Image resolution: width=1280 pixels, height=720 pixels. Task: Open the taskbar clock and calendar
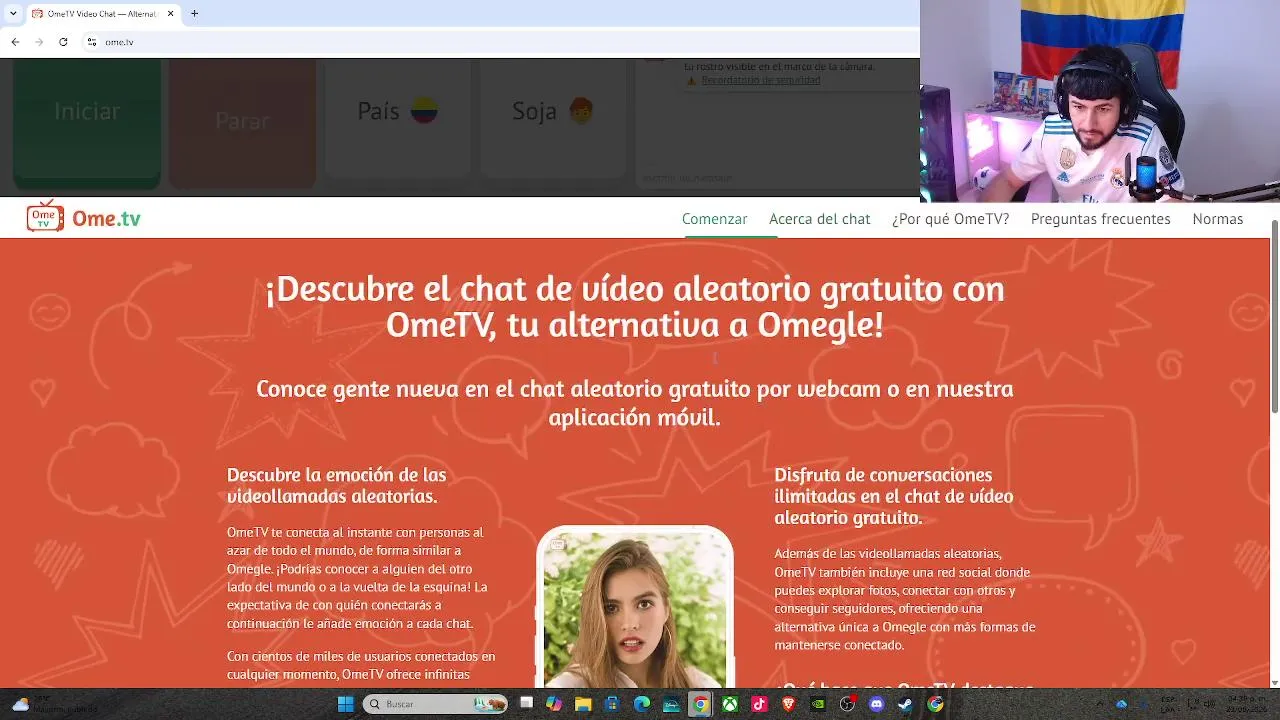pos(1246,704)
